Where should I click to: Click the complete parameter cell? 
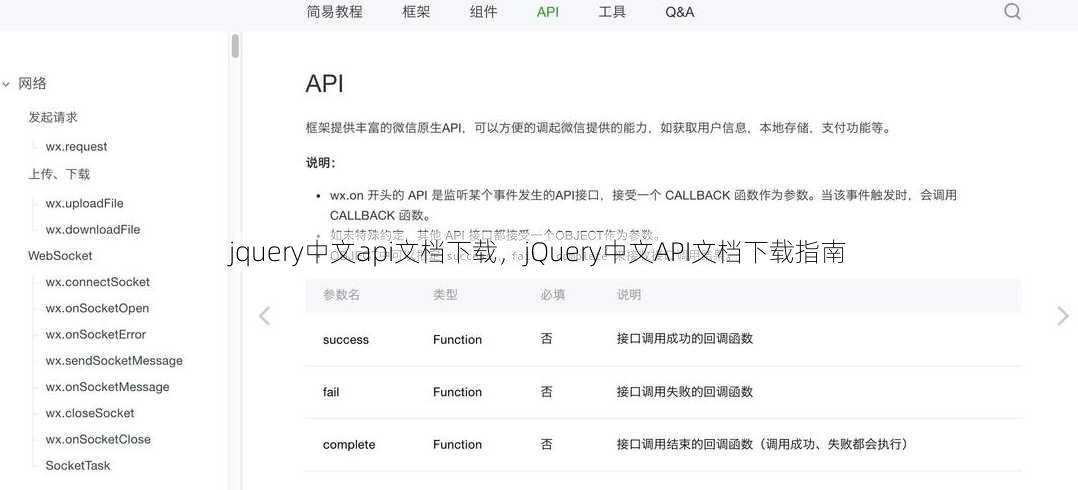[349, 445]
